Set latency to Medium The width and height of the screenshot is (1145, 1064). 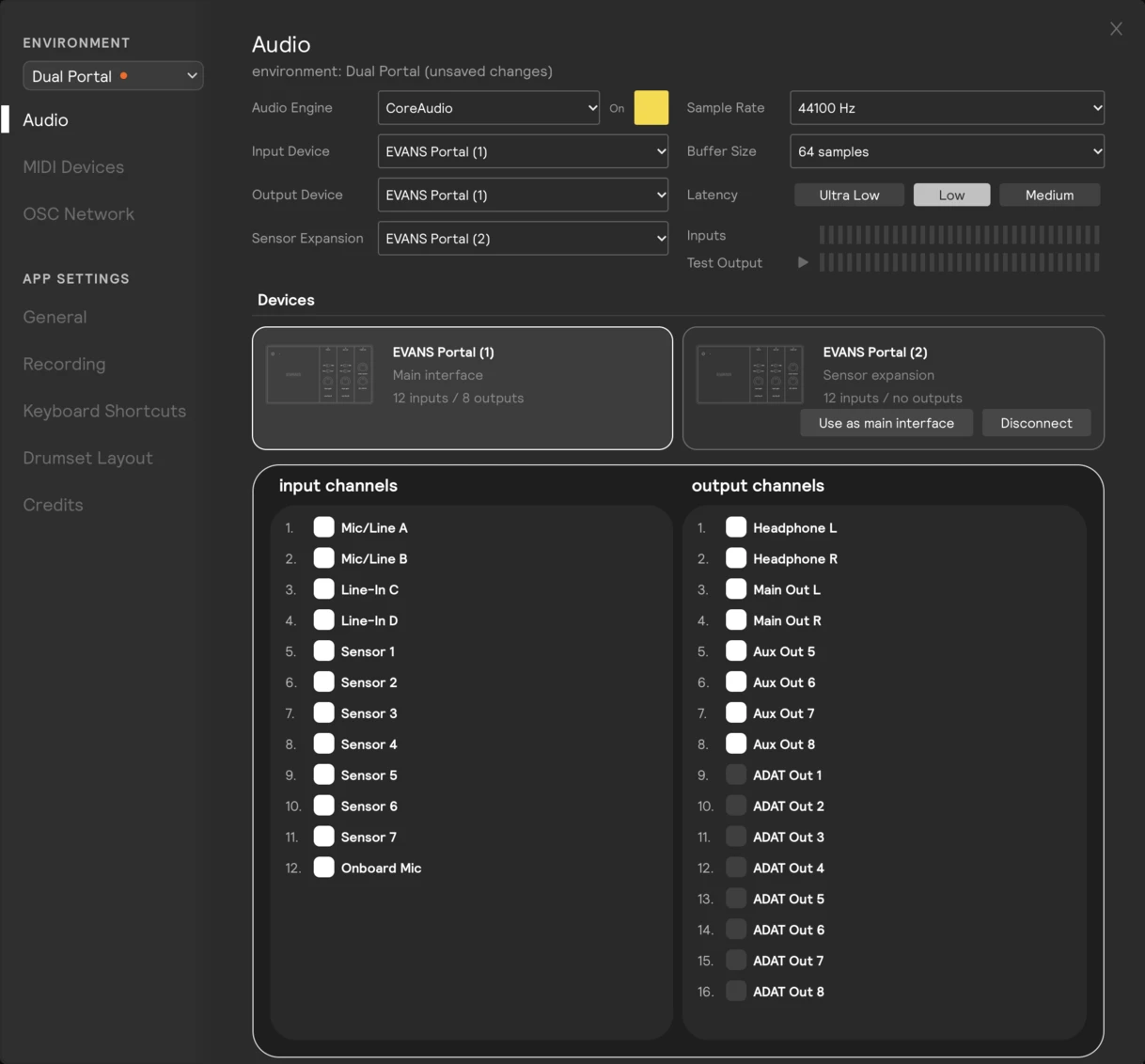[1049, 195]
